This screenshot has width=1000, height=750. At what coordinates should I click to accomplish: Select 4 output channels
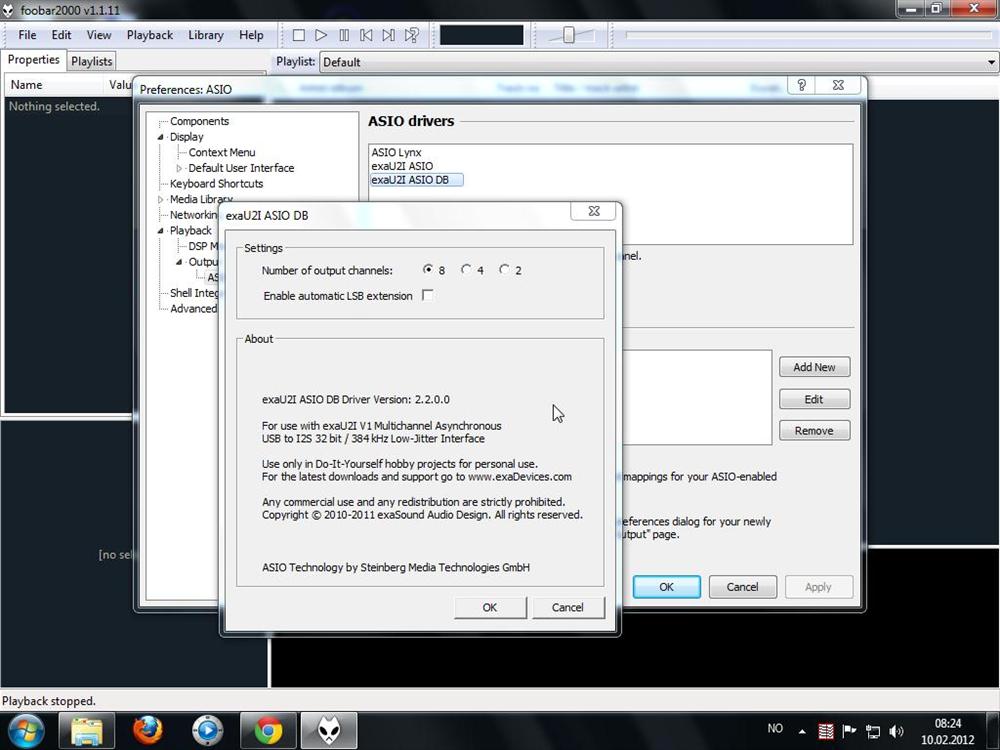466,270
